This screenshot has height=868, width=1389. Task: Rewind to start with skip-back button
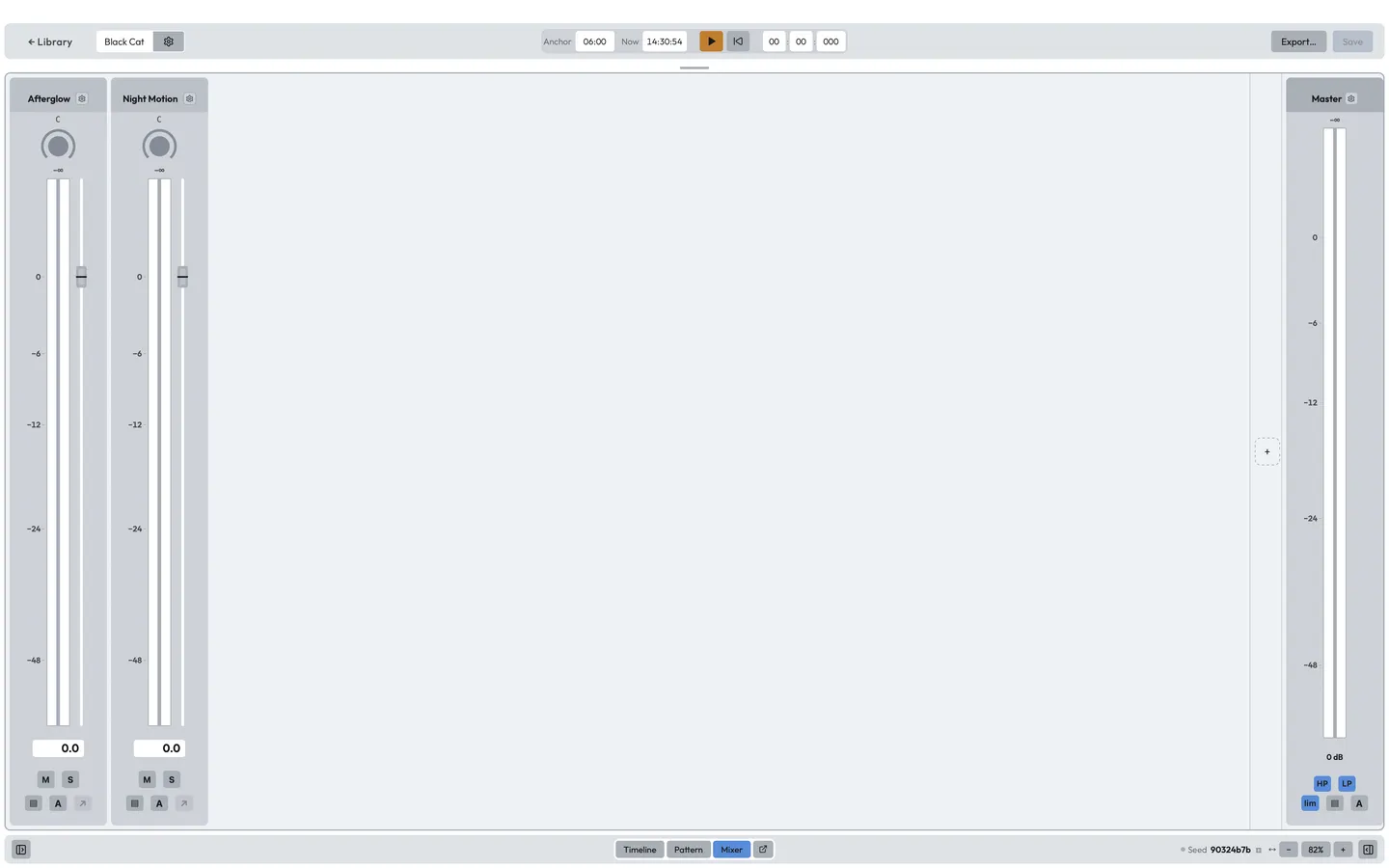738,41
